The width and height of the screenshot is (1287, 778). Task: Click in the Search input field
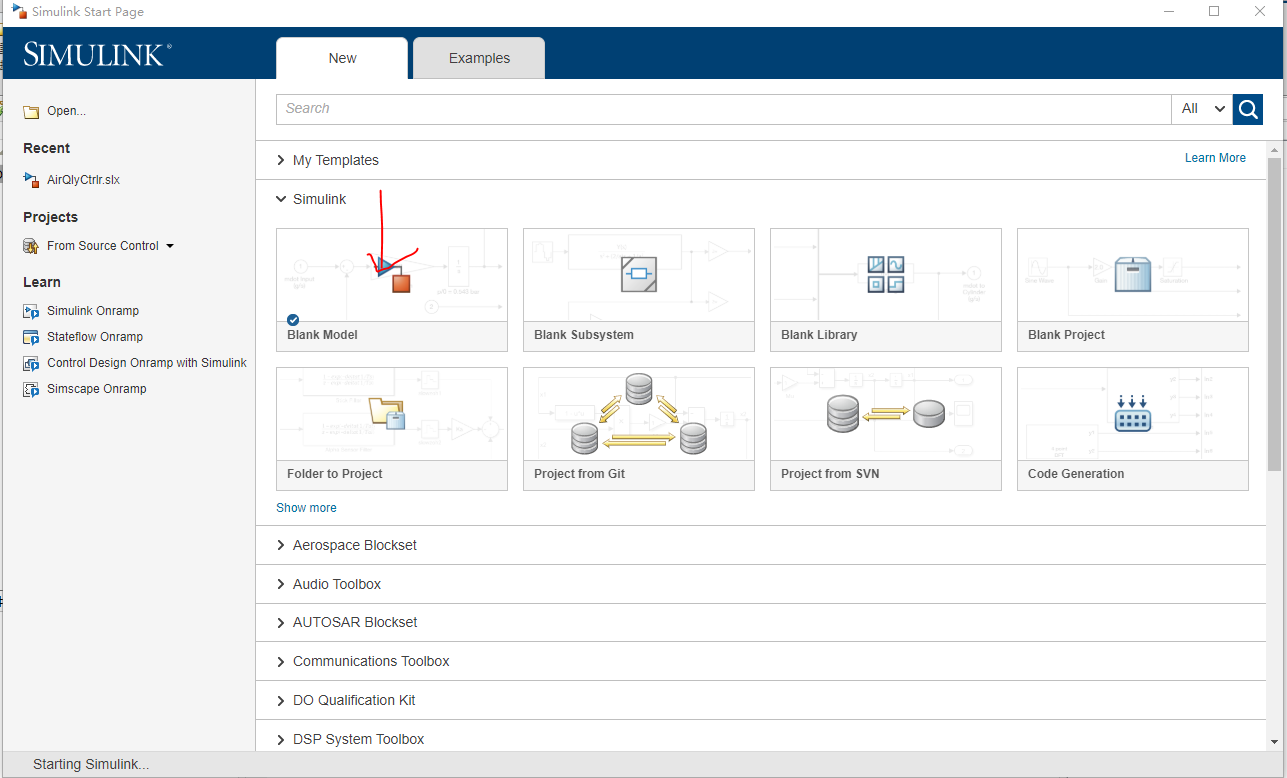tap(724, 109)
